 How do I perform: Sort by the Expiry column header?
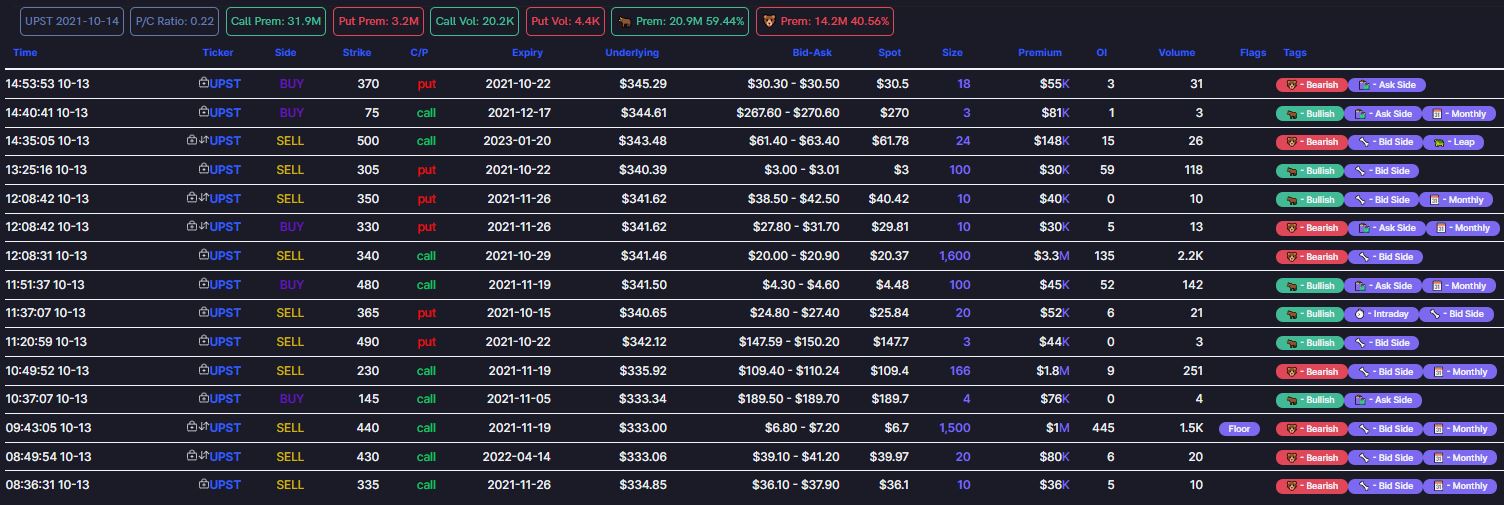pos(527,53)
